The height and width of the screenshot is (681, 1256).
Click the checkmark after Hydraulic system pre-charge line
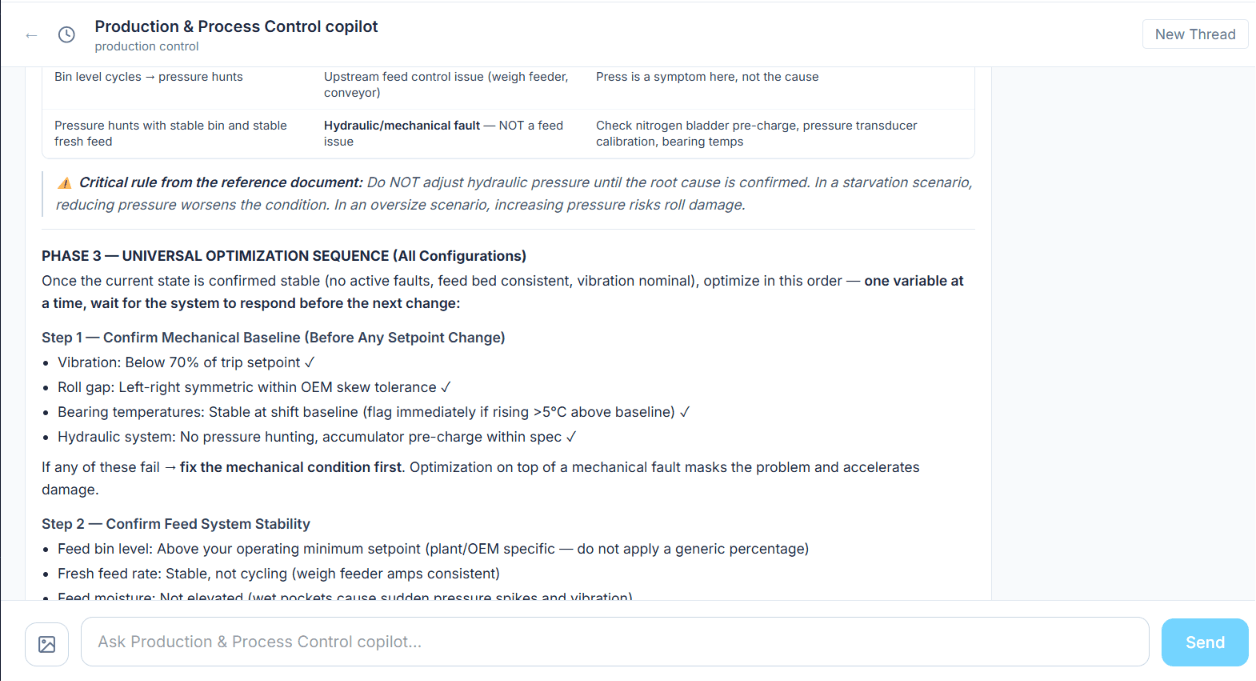pos(571,437)
